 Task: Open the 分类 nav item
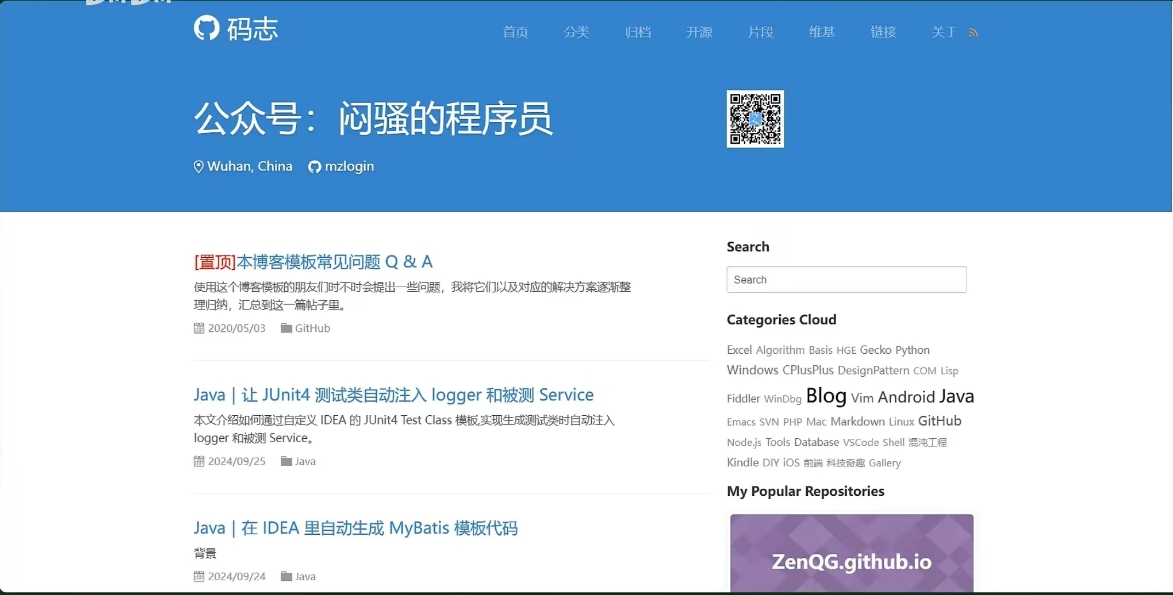pos(577,32)
